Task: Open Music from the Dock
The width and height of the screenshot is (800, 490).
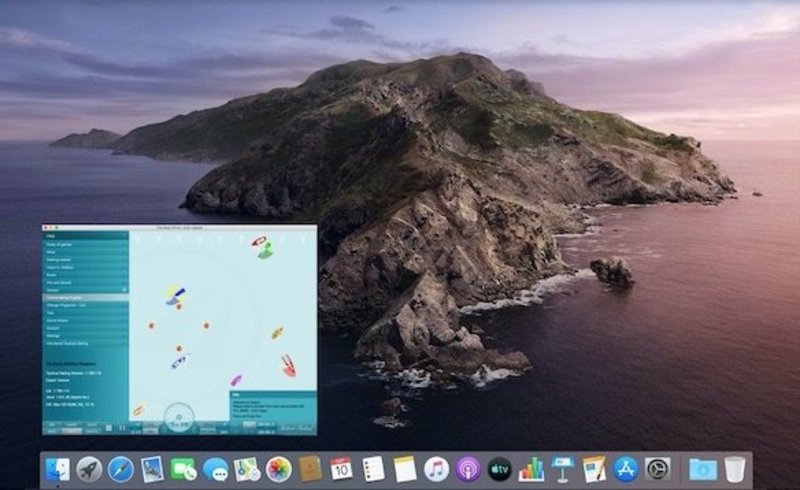Action: tap(437, 469)
